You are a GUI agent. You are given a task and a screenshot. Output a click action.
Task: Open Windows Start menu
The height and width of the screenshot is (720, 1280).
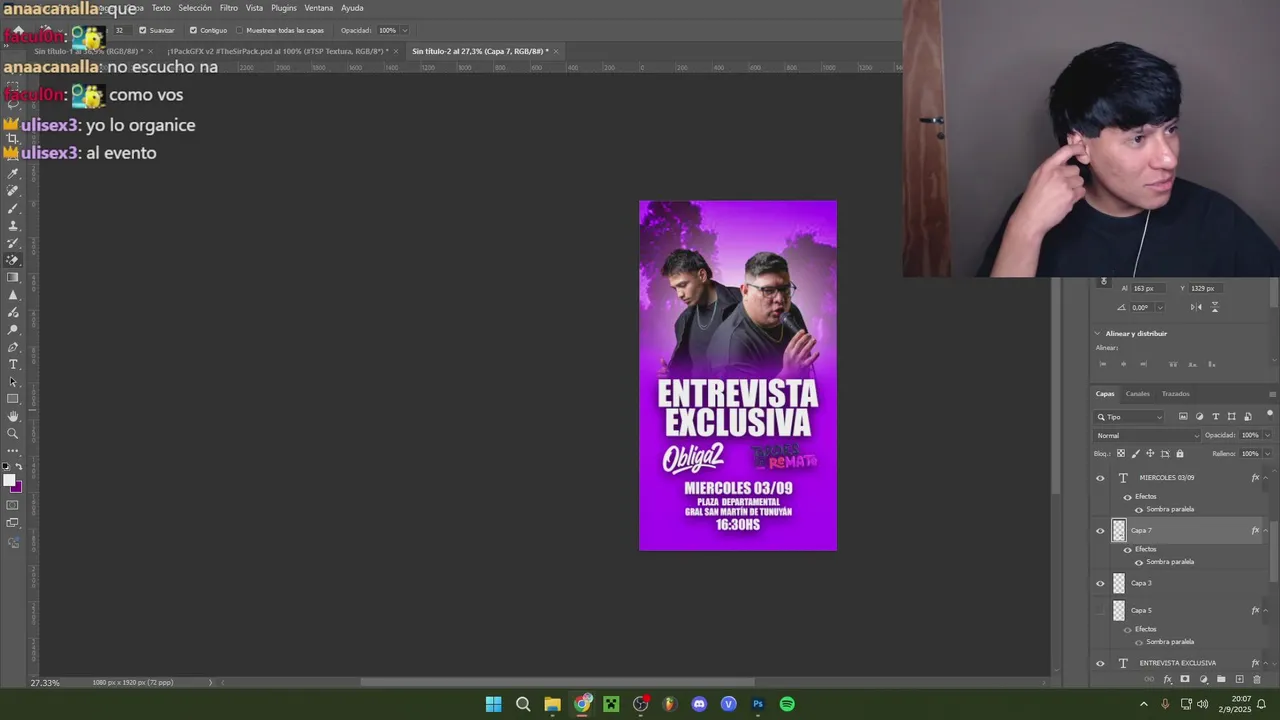click(x=493, y=704)
